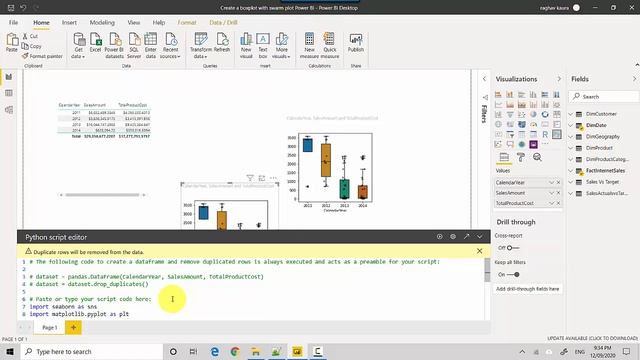Add a new report page
This screenshot has width=640, height=360.
pyautogui.click(x=73, y=327)
